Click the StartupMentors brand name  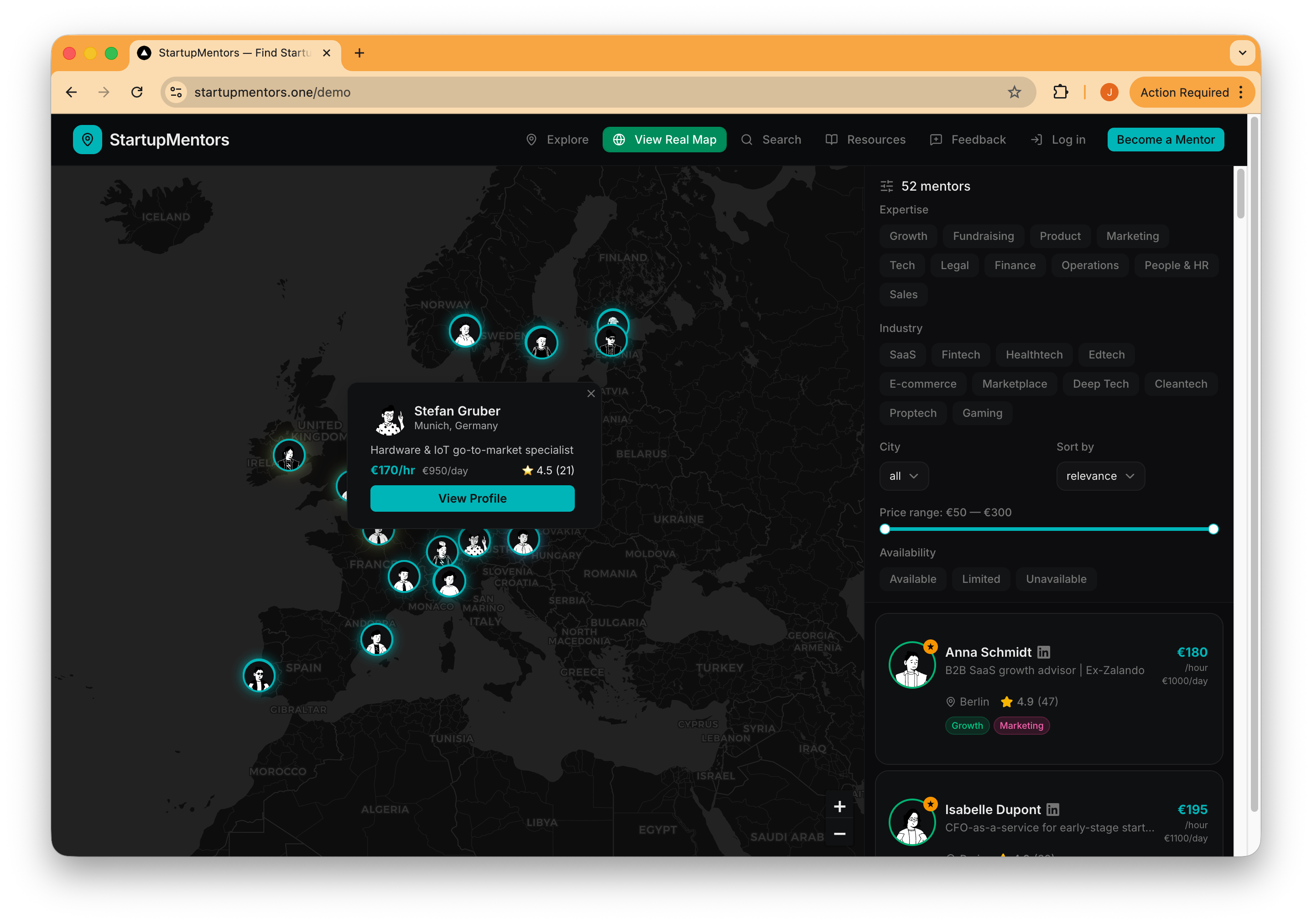[169, 140]
